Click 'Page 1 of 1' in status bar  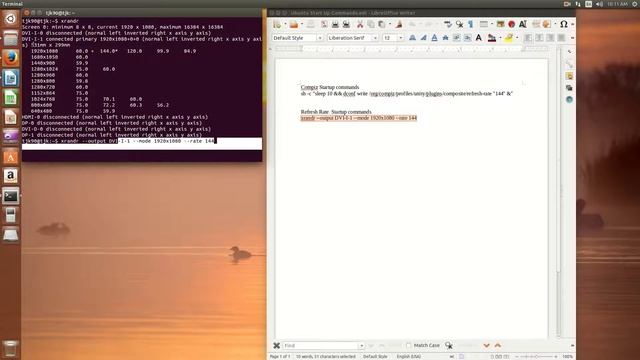coord(280,357)
